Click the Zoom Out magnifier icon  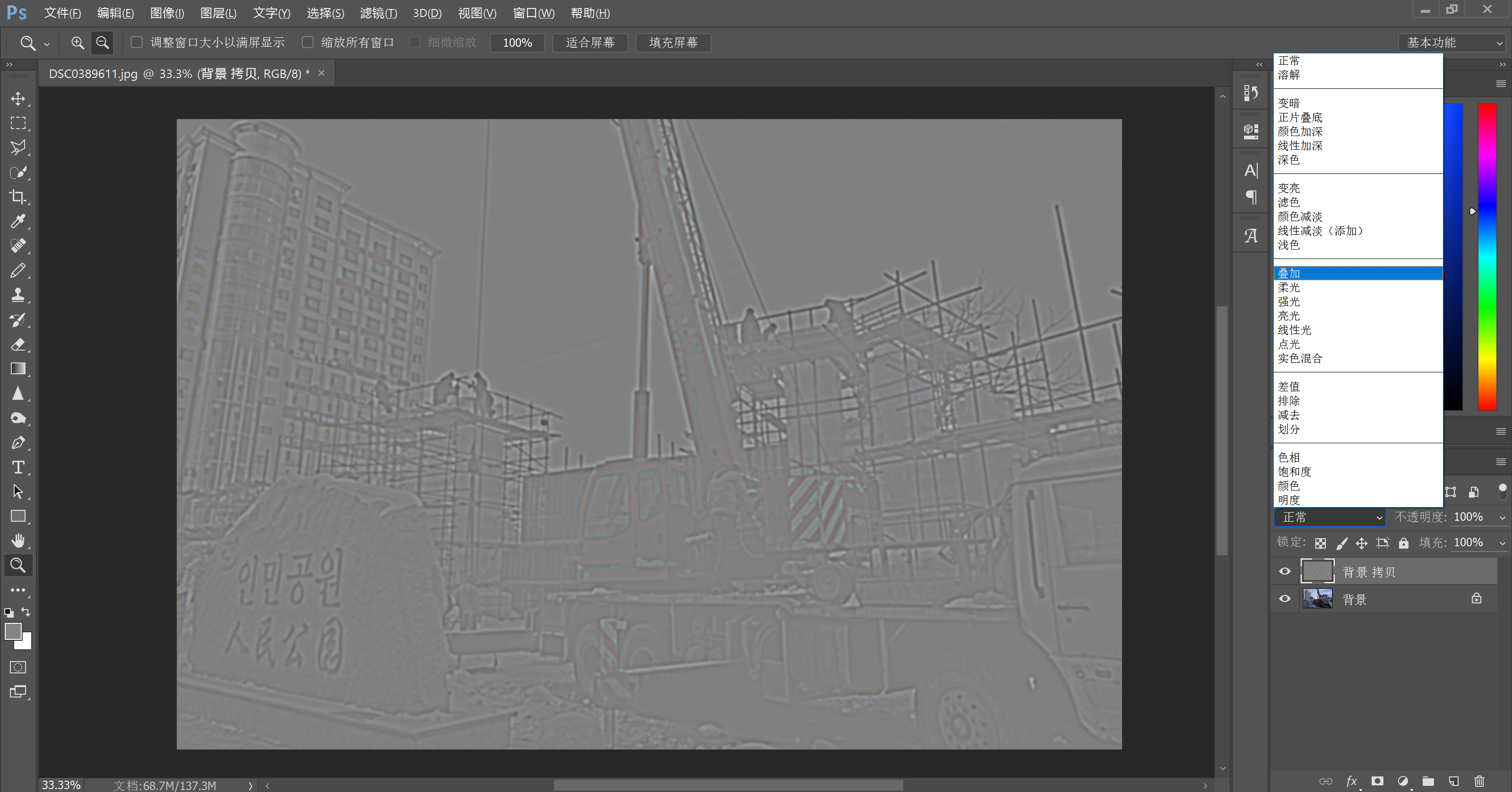point(102,42)
